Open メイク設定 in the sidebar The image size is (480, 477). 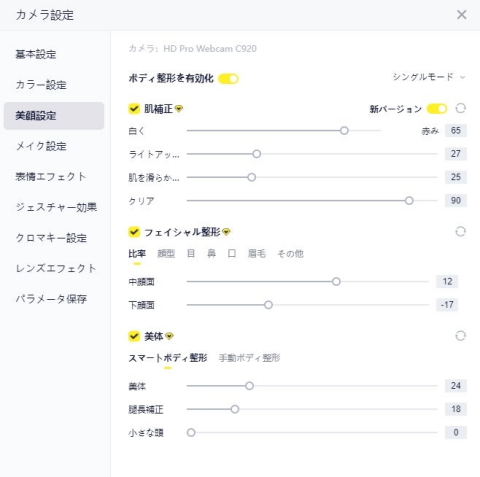41,146
